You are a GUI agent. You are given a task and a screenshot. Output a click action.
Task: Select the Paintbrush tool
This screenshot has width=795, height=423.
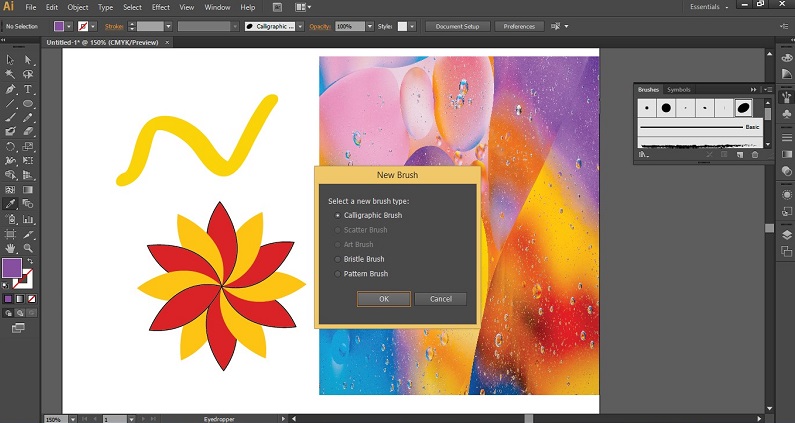coord(10,118)
